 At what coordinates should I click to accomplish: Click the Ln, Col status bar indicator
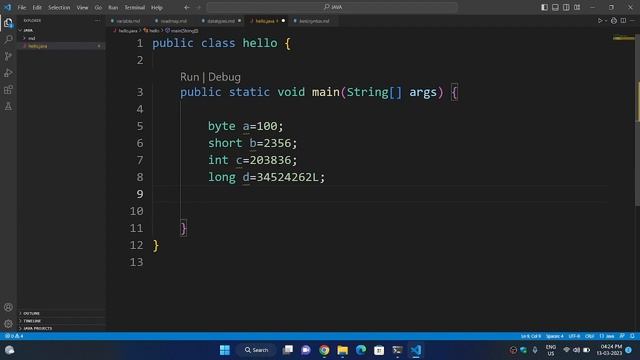[531, 336]
